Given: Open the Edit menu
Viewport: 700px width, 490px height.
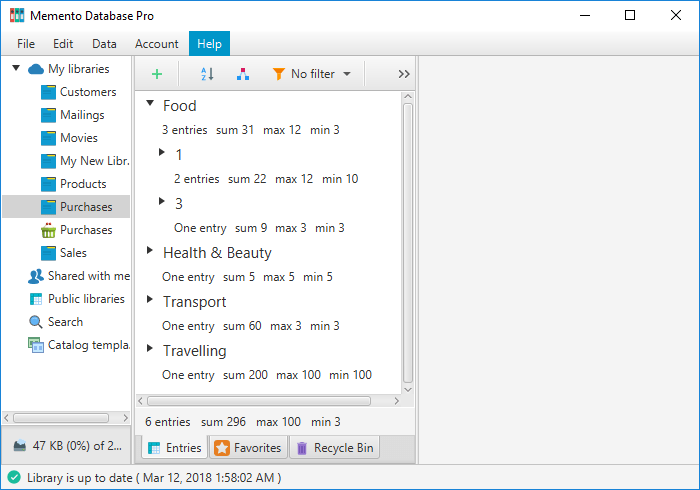Looking at the screenshot, I should click(63, 44).
